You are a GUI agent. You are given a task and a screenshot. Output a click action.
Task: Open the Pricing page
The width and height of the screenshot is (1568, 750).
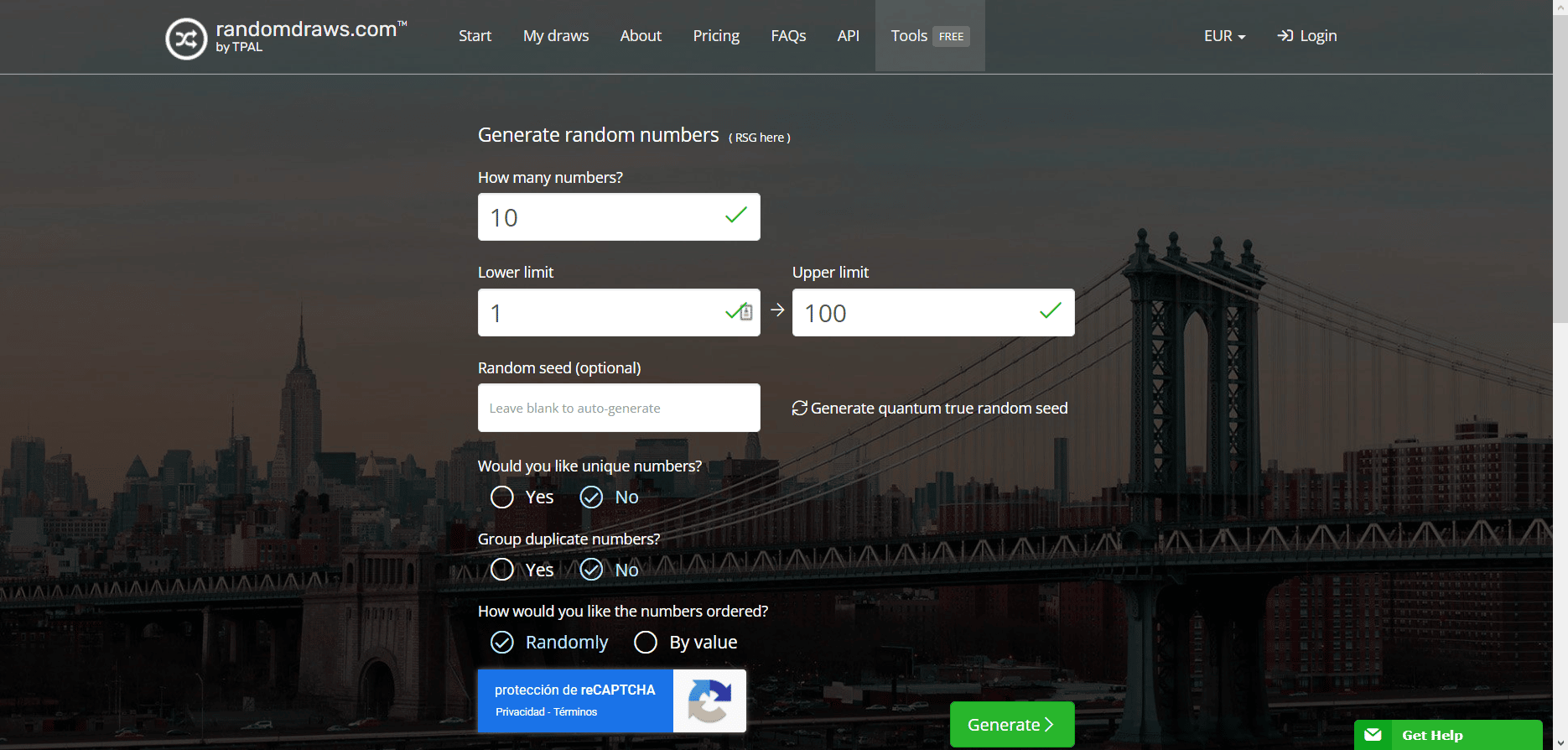tap(716, 36)
